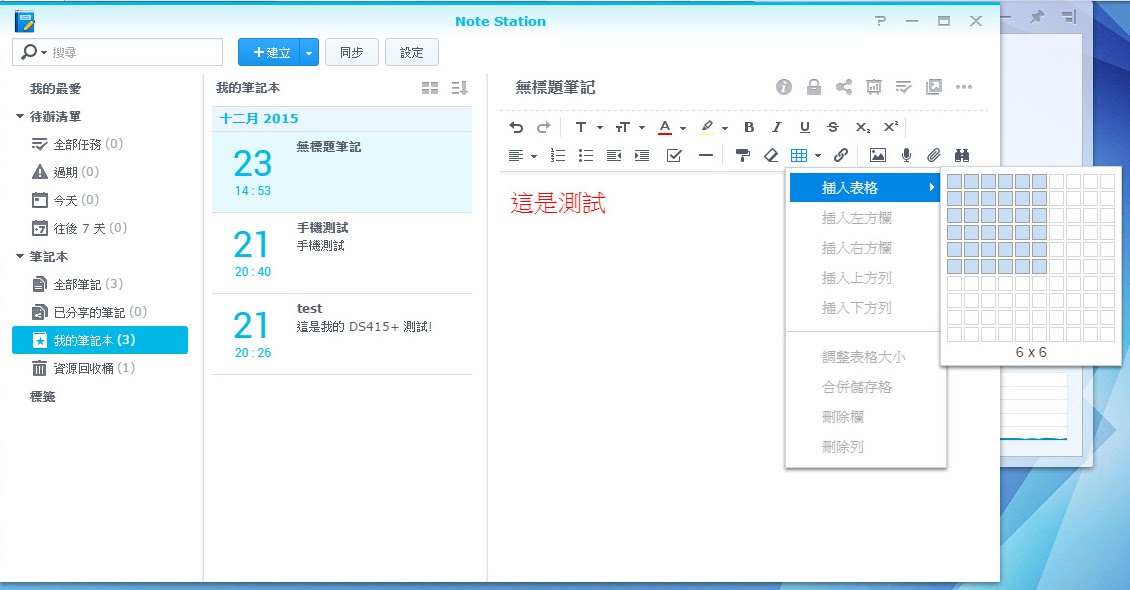Select the 調整表格大小 menu item
Image resolution: width=1130 pixels, height=590 pixels.
[x=865, y=357]
